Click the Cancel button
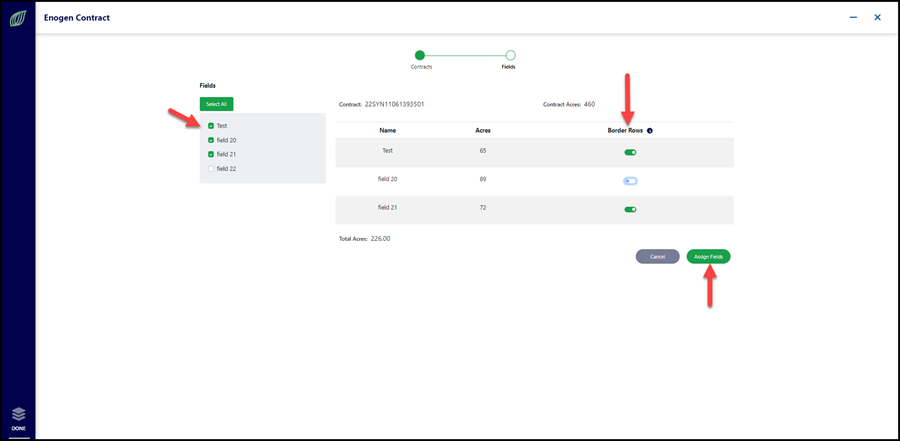900x441 pixels. (x=657, y=257)
